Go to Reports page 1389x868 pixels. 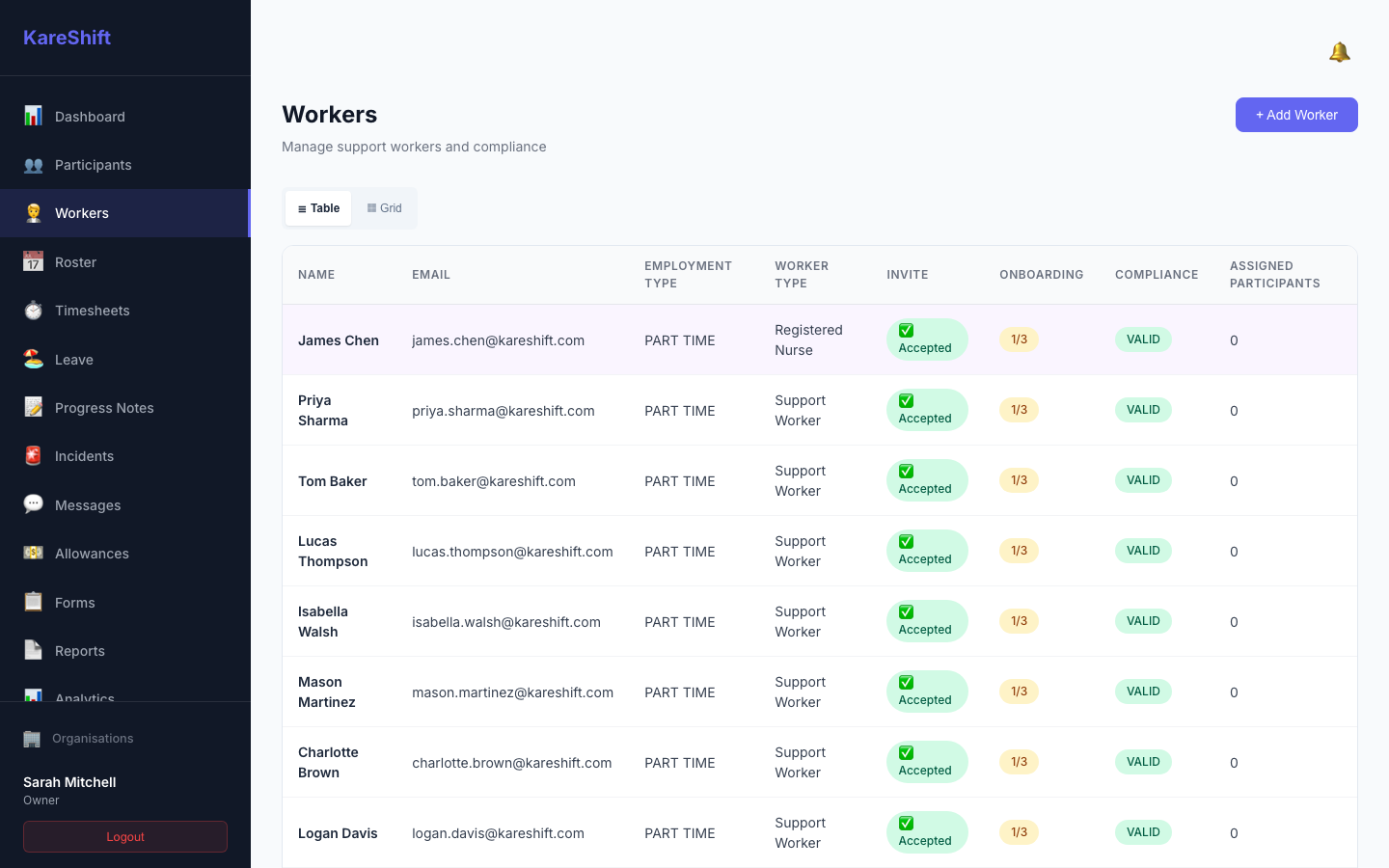125,651
